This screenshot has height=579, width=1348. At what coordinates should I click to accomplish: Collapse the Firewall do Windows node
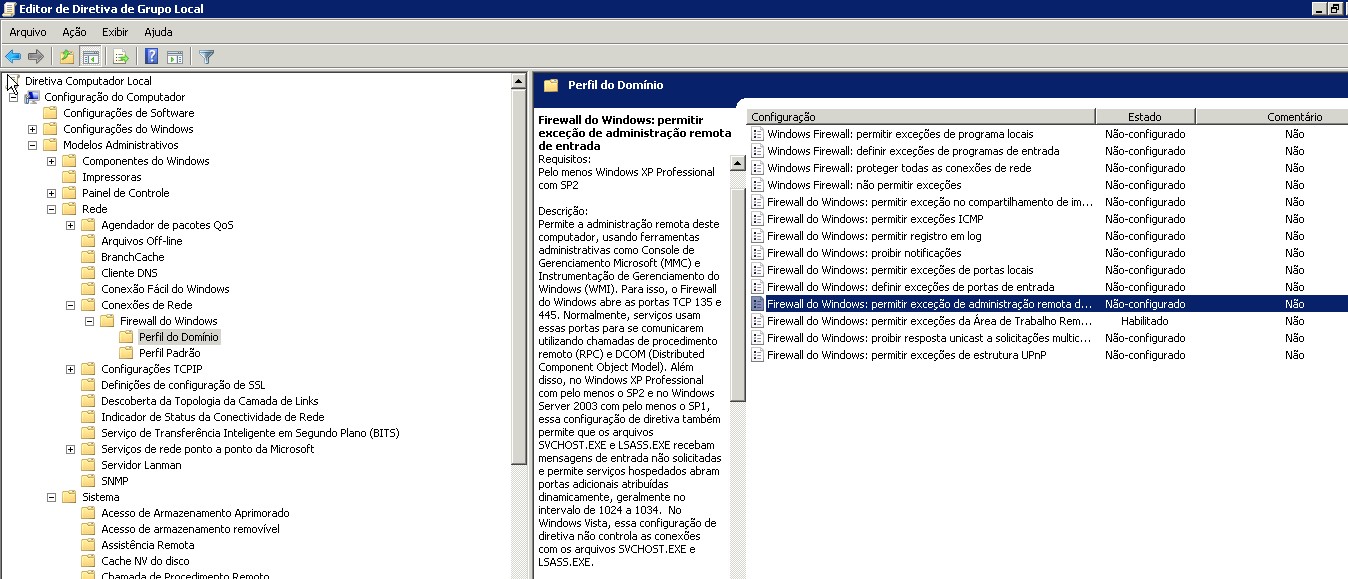90,321
